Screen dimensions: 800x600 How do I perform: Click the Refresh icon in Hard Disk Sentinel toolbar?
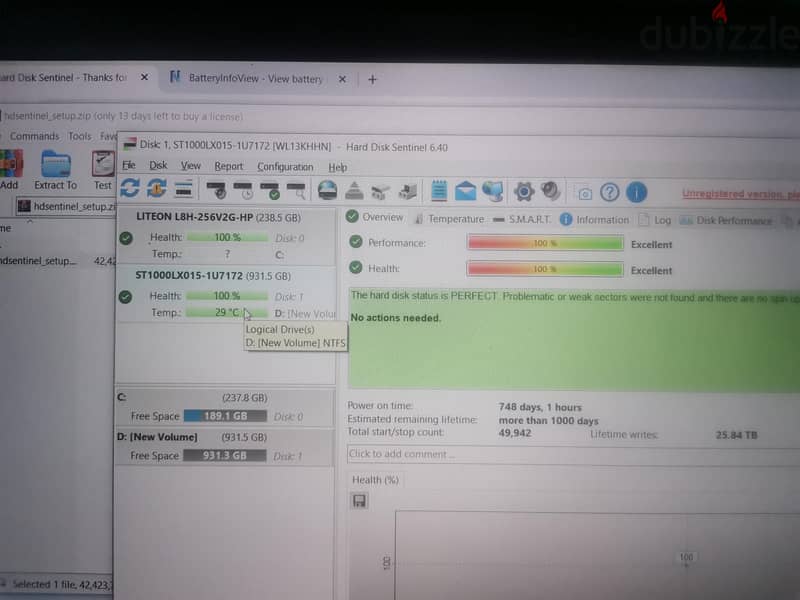coord(130,188)
